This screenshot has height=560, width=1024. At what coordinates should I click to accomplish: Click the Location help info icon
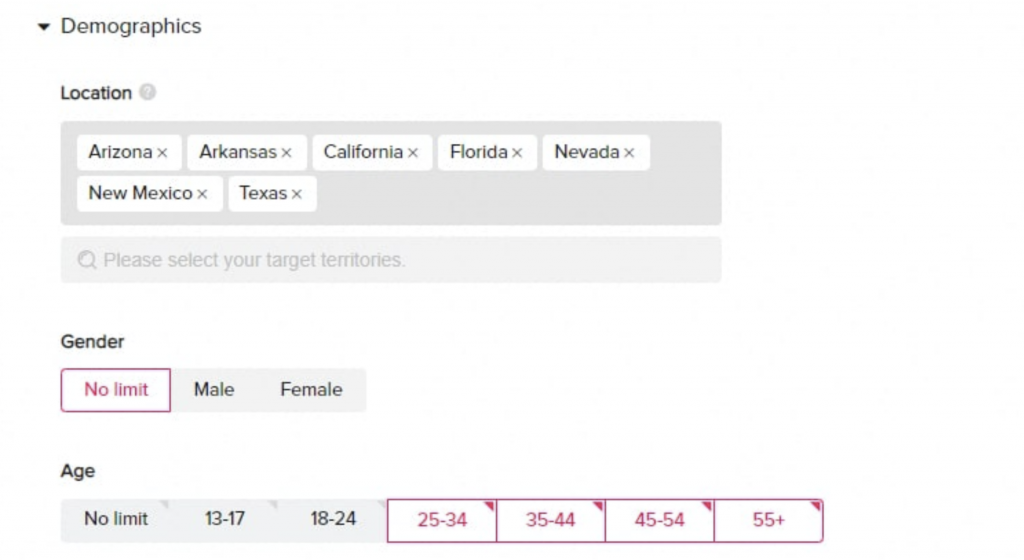(148, 93)
